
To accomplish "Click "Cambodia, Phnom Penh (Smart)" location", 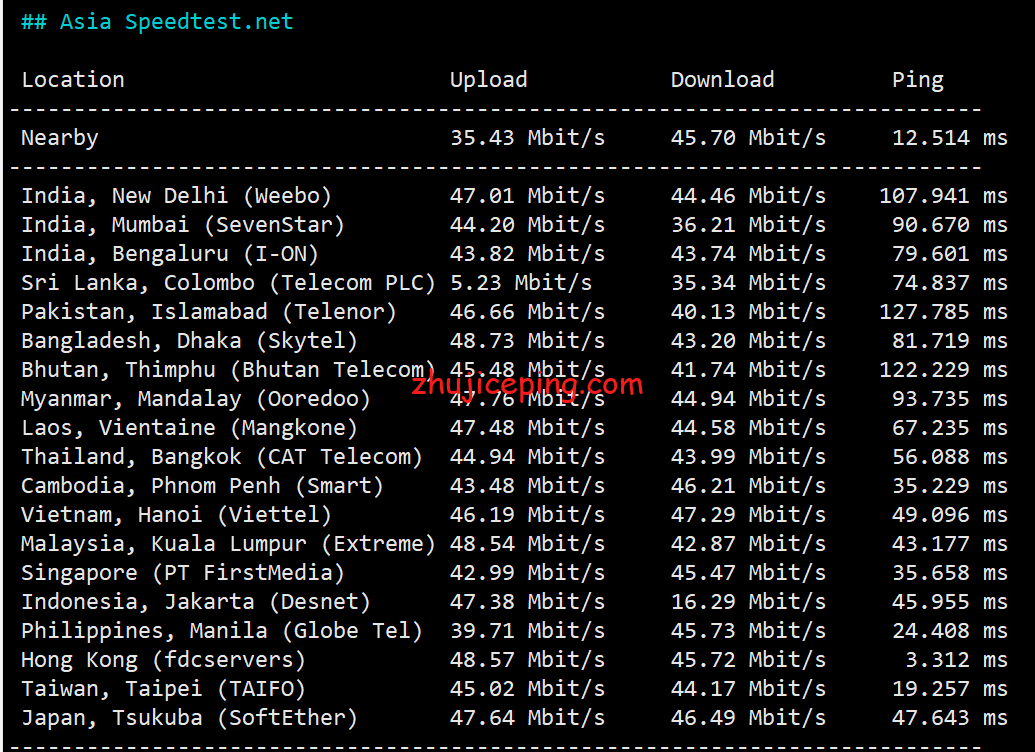I will [202, 487].
